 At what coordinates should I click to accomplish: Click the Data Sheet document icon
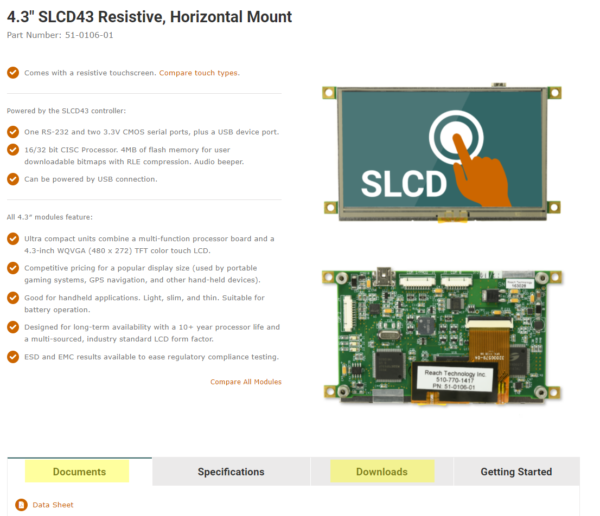coord(21,505)
